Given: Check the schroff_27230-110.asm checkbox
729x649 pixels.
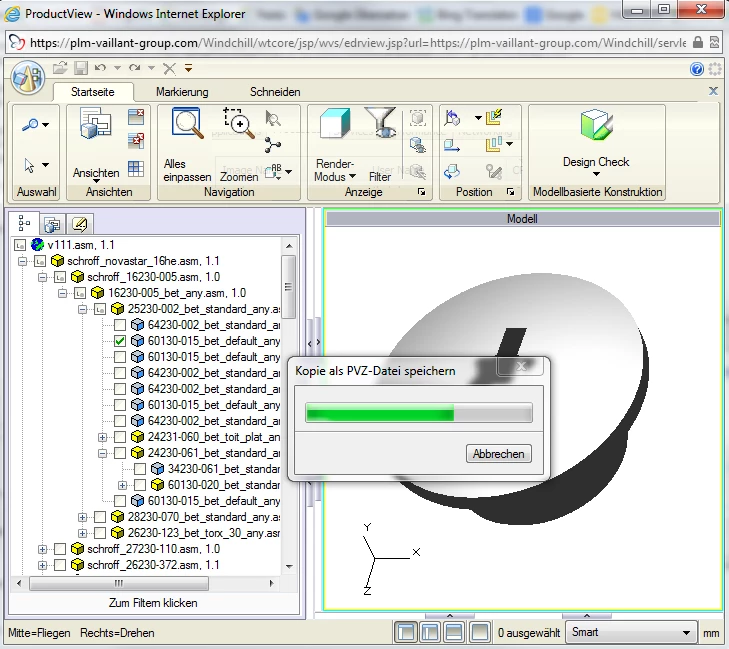Looking at the screenshot, I should 60,549.
